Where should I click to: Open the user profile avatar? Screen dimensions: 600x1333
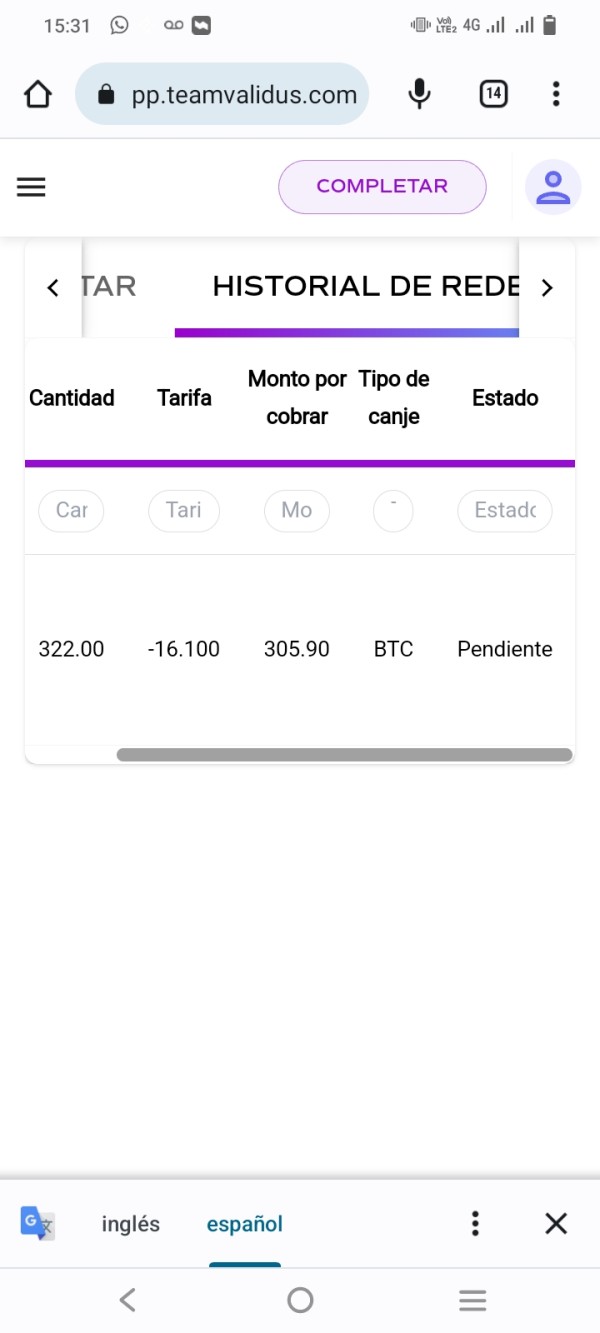click(x=553, y=187)
